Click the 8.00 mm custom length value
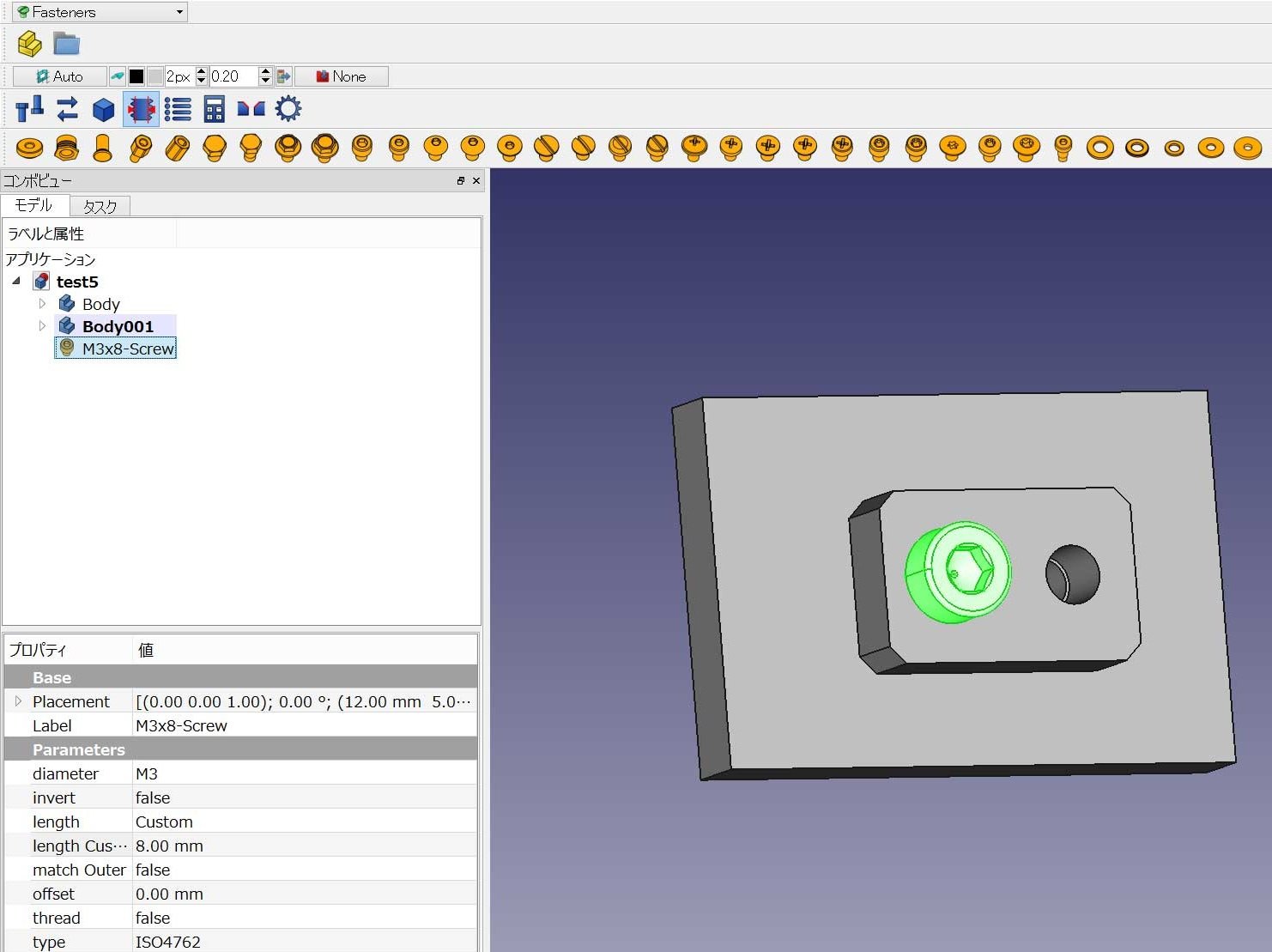Screen dimensions: 1272x952 (304, 846)
